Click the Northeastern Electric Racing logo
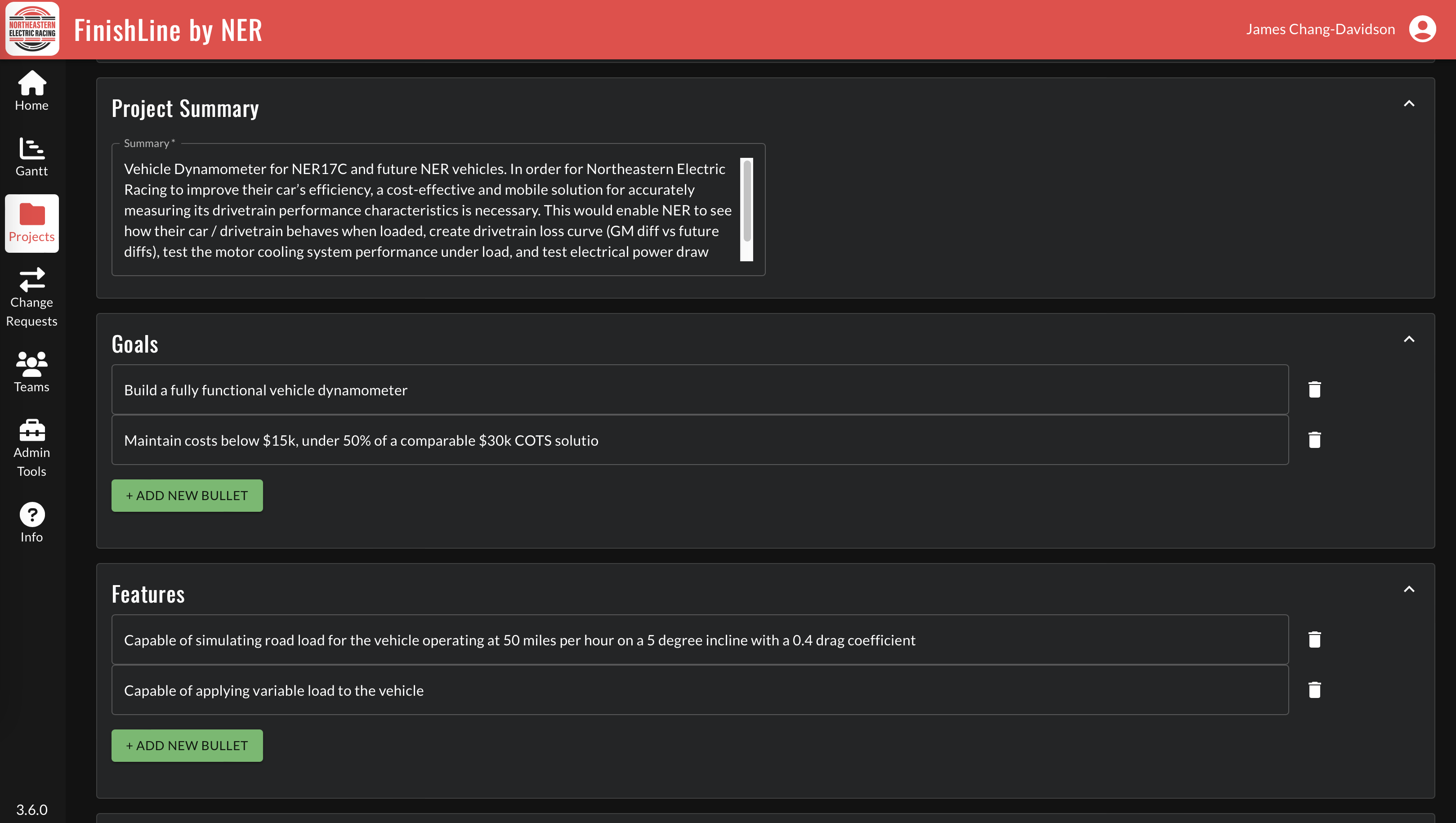Image resolution: width=1456 pixels, height=823 pixels. (x=32, y=29)
